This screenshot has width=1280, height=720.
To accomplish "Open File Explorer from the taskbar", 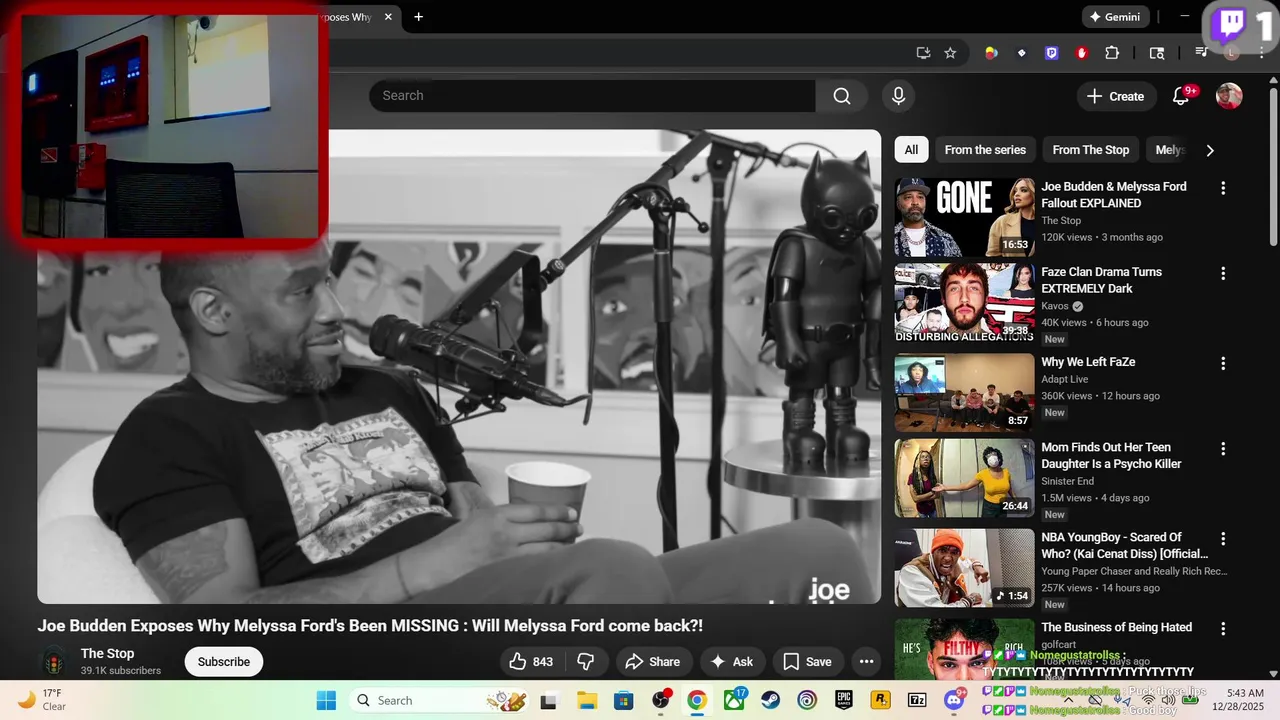I will click(x=586, y=700).
